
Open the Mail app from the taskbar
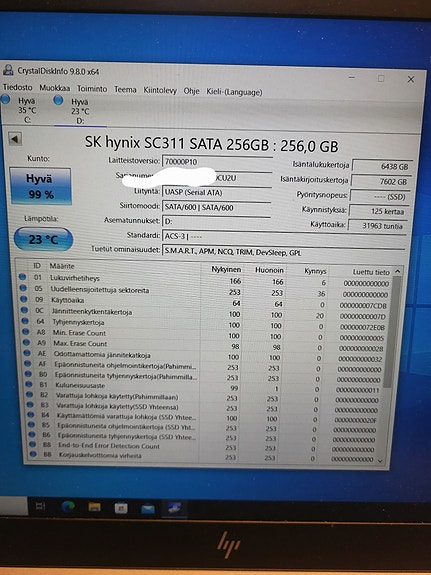pyautogui.click(x=148, y=509)
